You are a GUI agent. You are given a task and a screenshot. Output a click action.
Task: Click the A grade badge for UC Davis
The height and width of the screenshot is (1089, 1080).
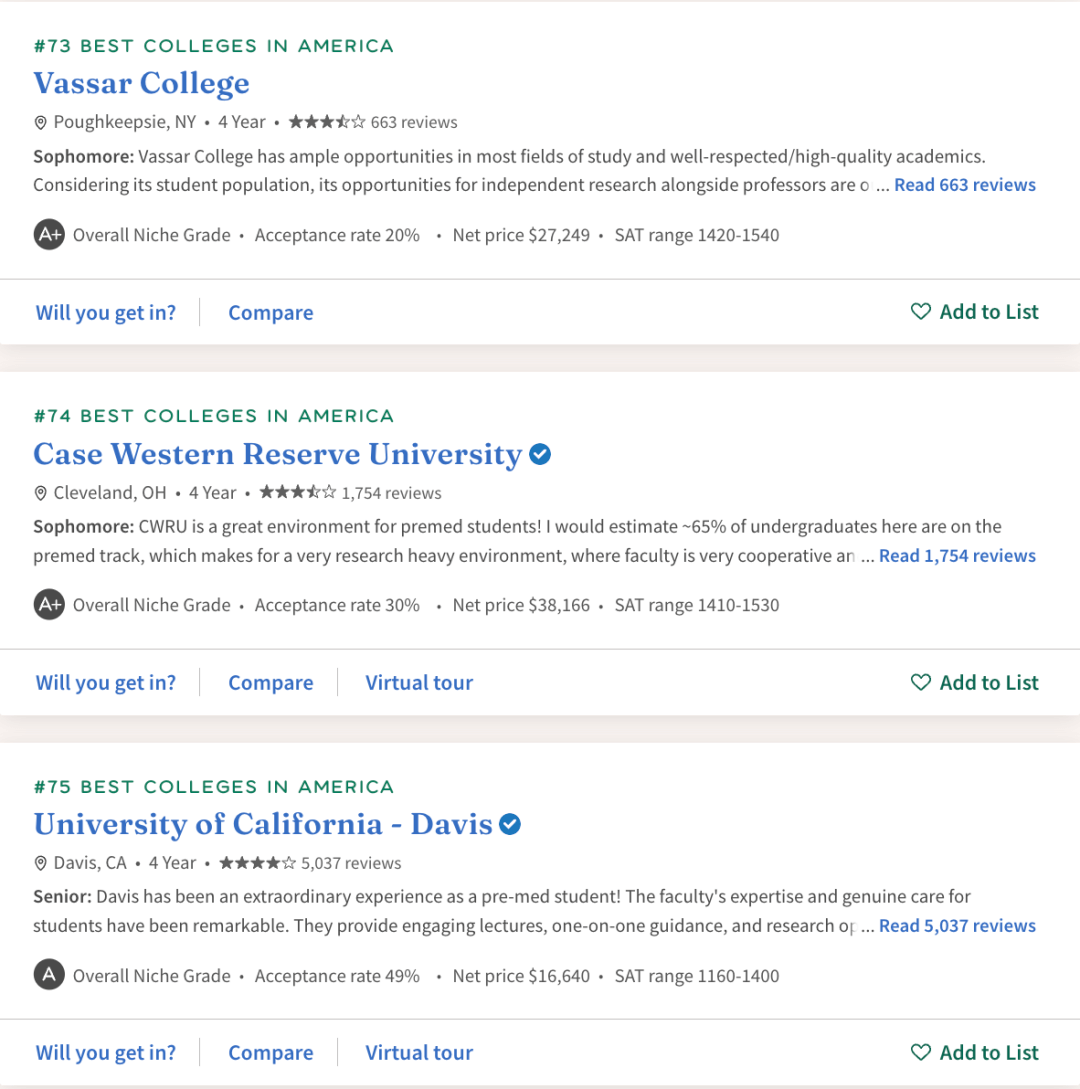pyautogui.click(x=49, y=975)
